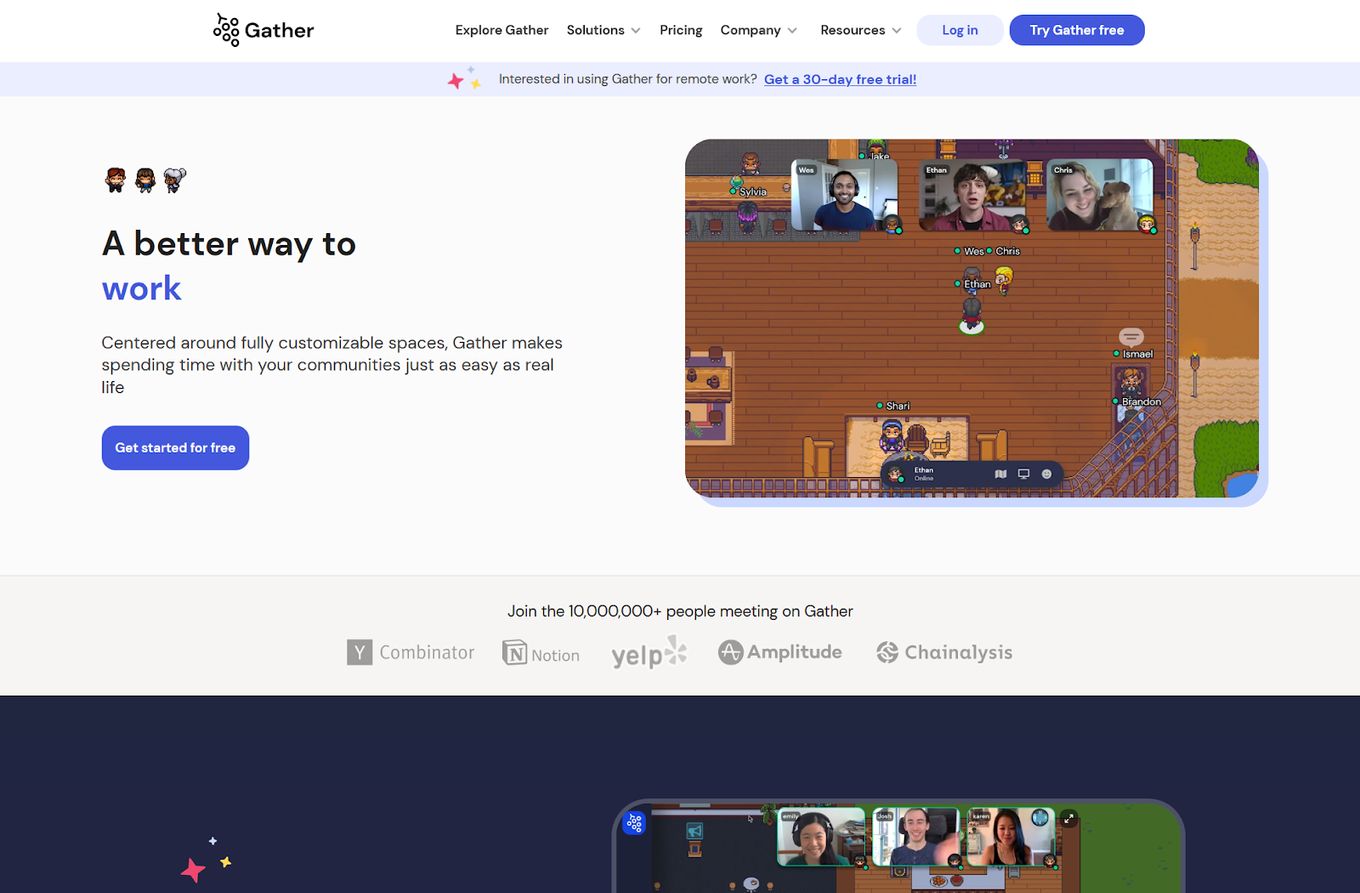The width and height of the screenshot is (1360, 893).
Task: Click the map icon in Ethan's status bar
Action: point(1001,474)
